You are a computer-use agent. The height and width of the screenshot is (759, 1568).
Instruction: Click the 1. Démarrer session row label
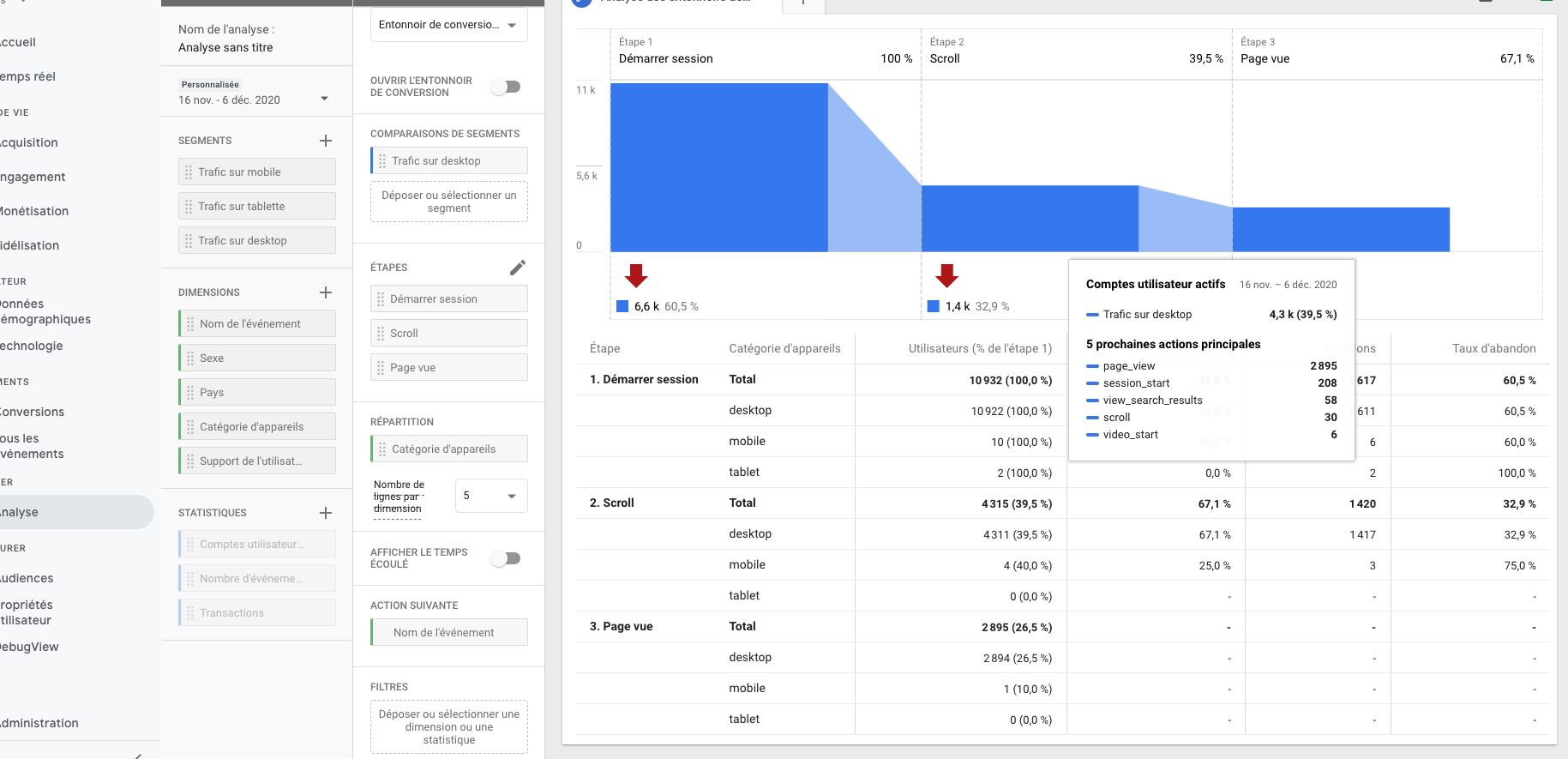(644, 379)
